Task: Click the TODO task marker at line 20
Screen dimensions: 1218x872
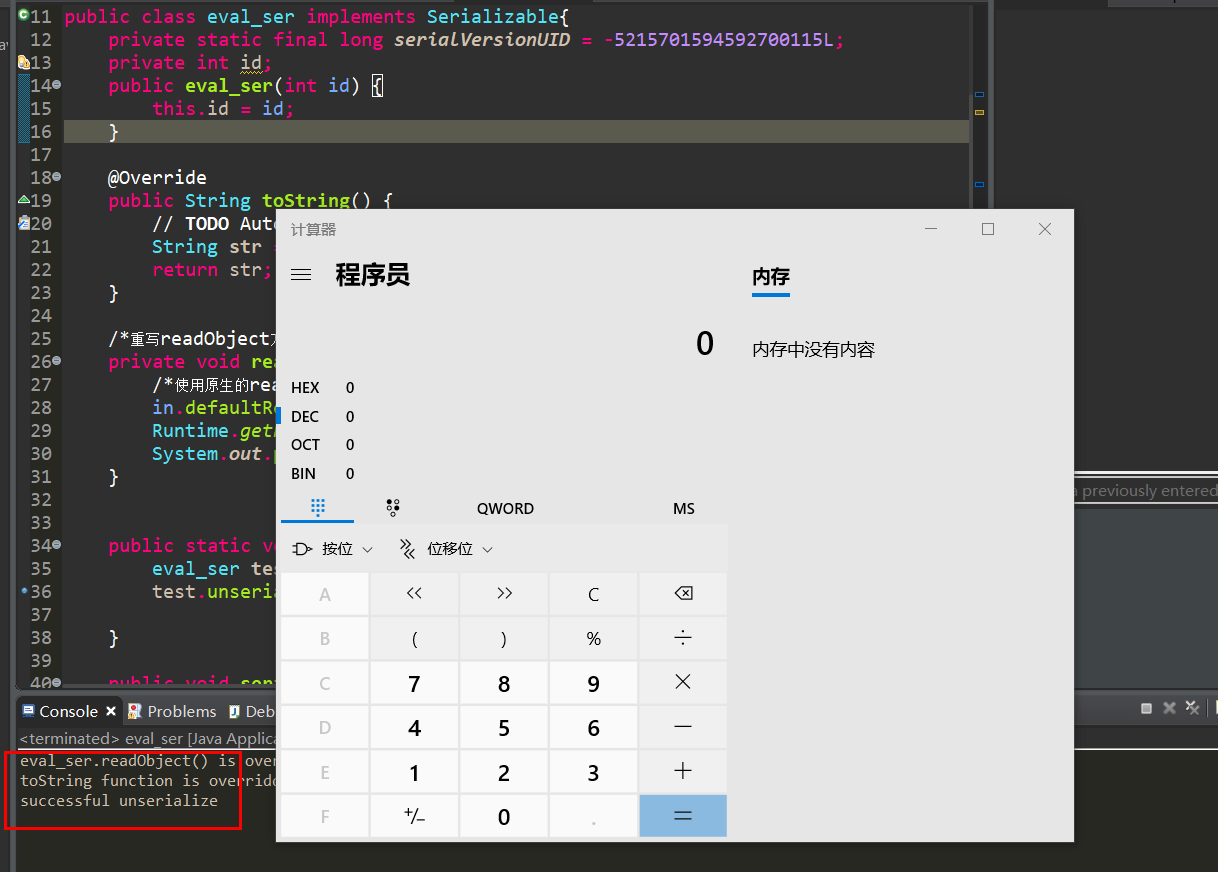Action: pyautogui.click(x=24, y=223)
